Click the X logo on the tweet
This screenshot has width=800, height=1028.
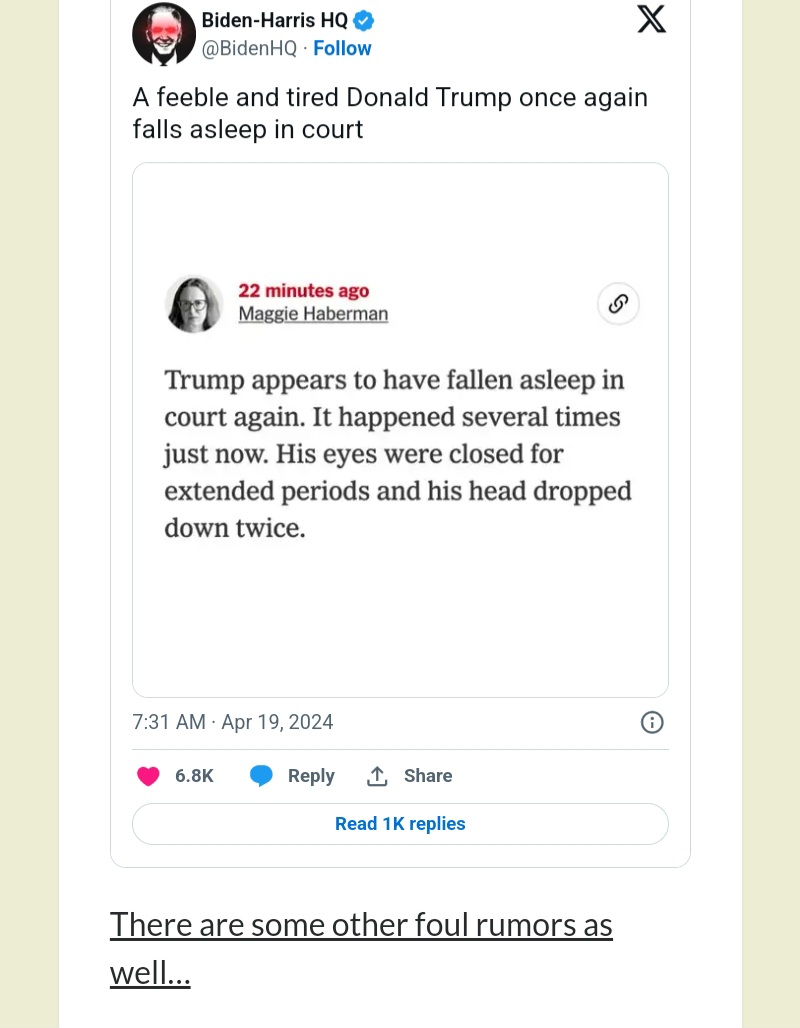pos(651,19)
